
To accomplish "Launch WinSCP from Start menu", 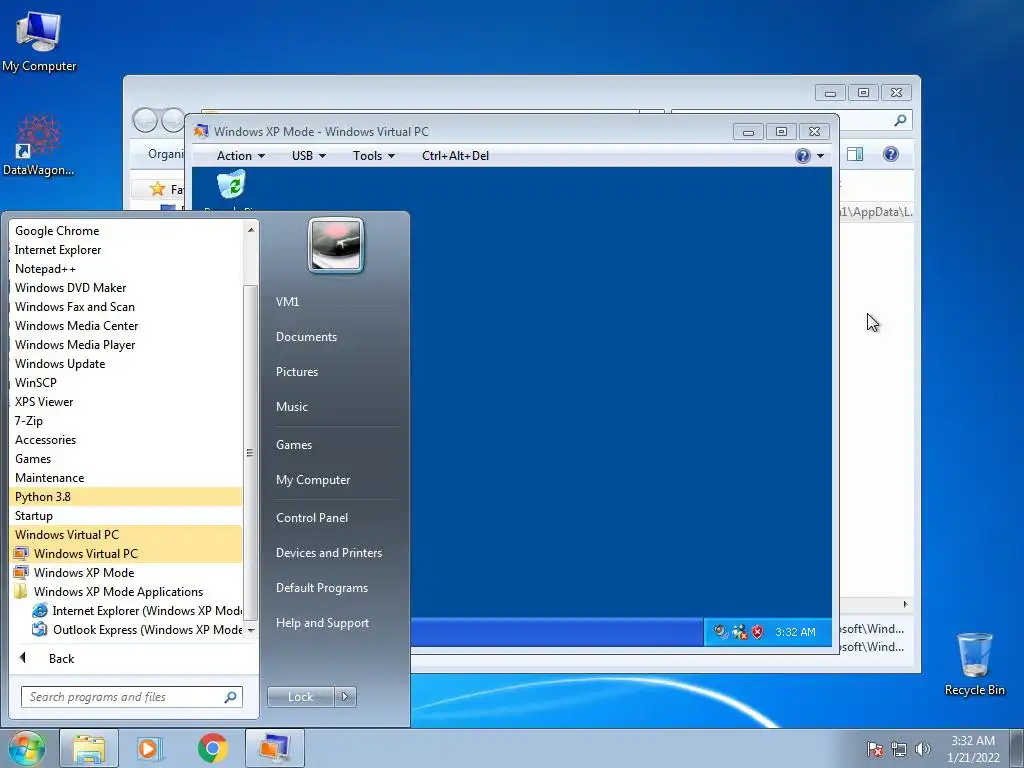I will click(127, 382).
